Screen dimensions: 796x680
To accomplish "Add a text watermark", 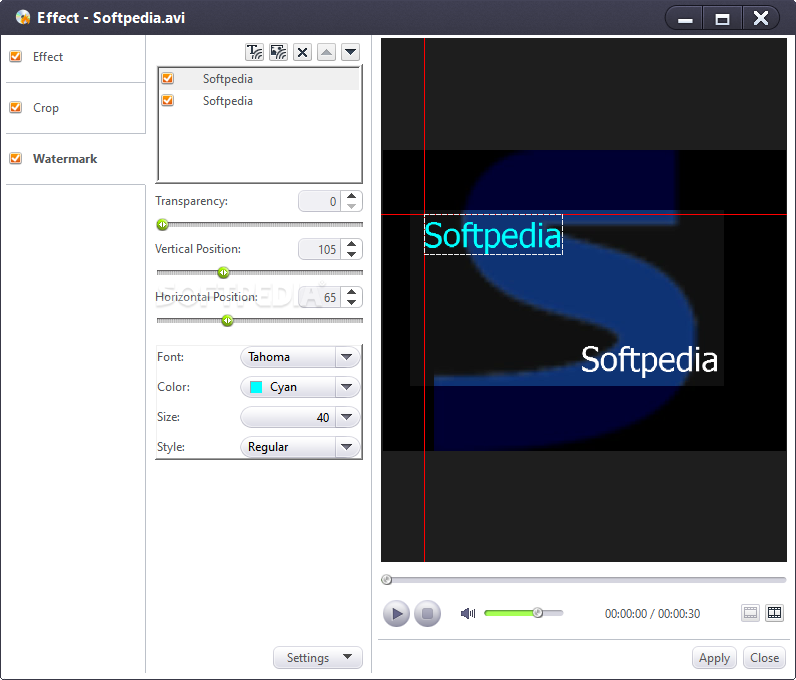I will (254, 52).
